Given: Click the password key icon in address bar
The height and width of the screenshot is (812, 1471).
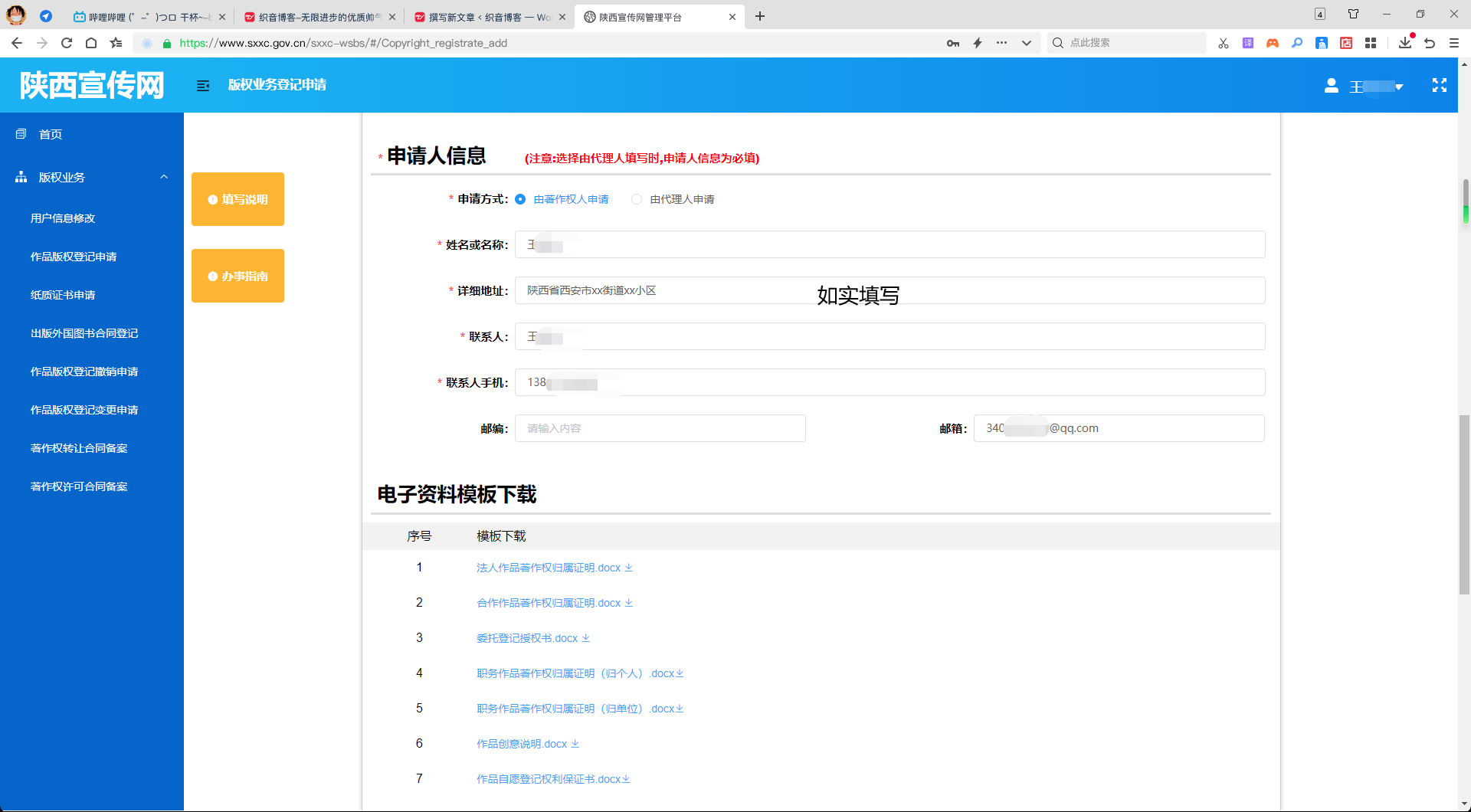Looking at the screenshot, I should (952, 43).
